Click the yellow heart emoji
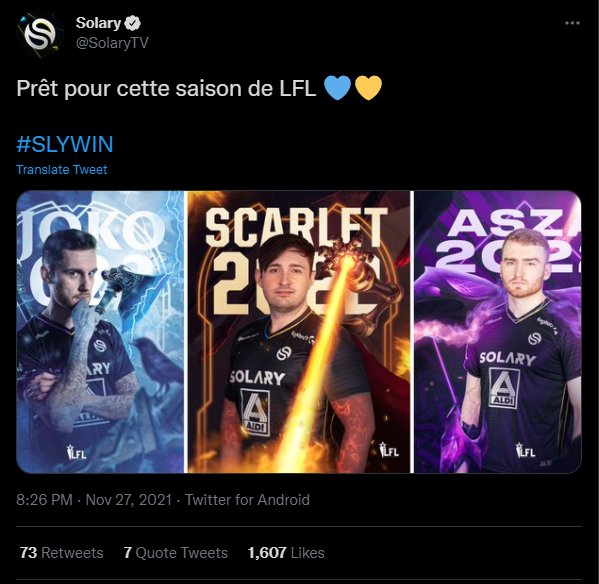 click(368, 88)
